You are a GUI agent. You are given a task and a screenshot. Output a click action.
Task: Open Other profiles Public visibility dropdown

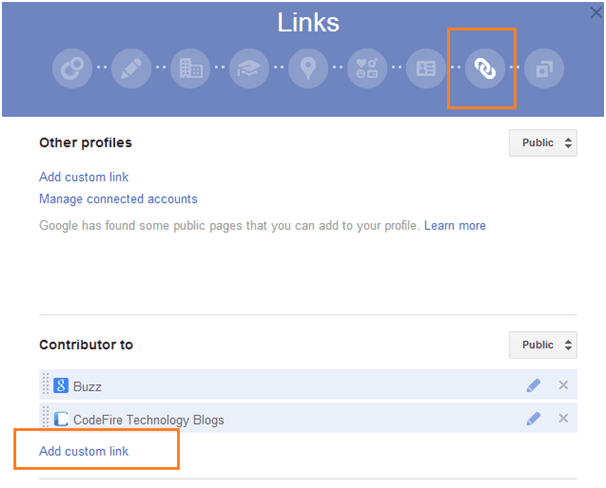543,143
